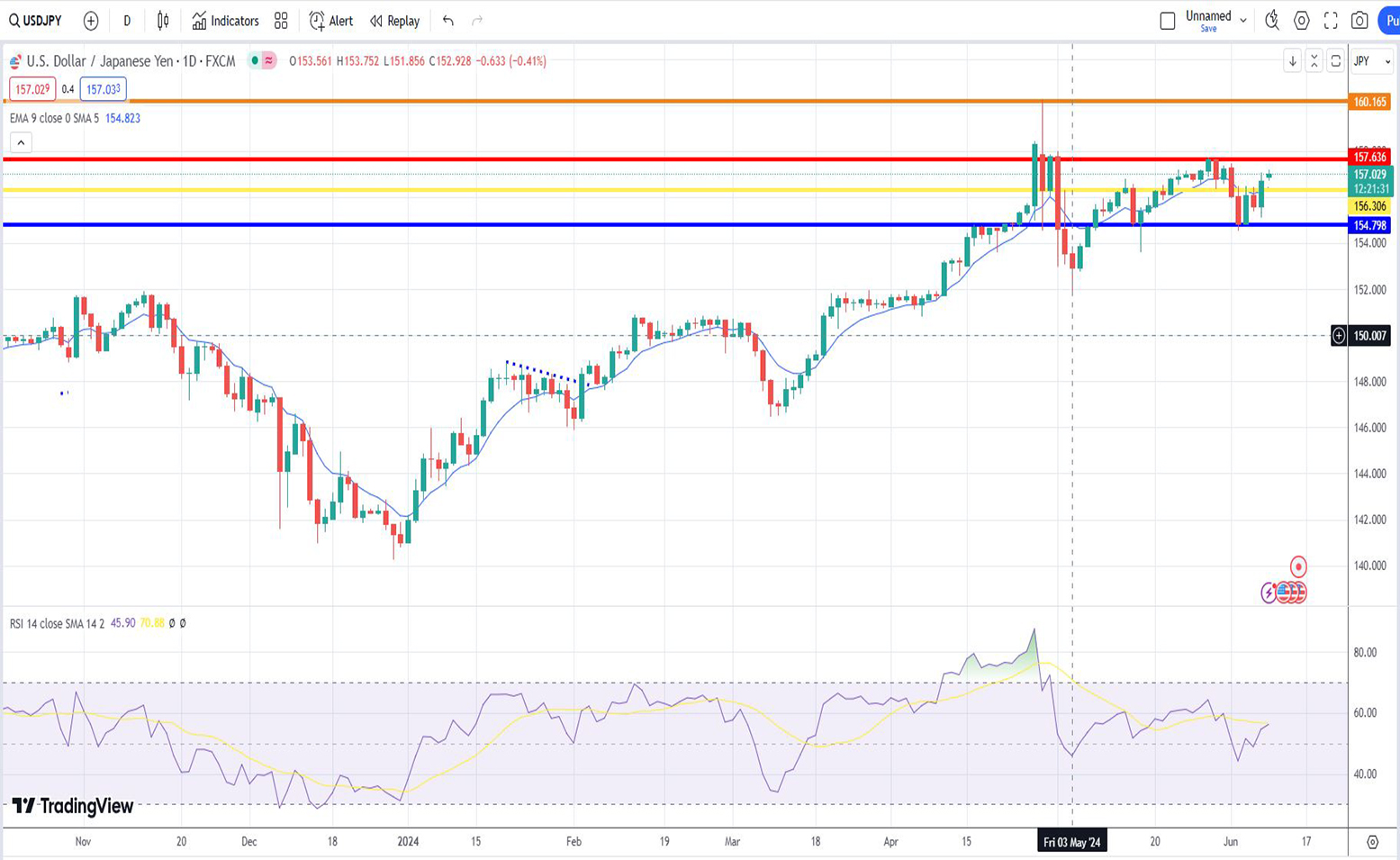Enter fullscreen mode
This screenshot has width=1400, height=860.
coord(1331,21)
